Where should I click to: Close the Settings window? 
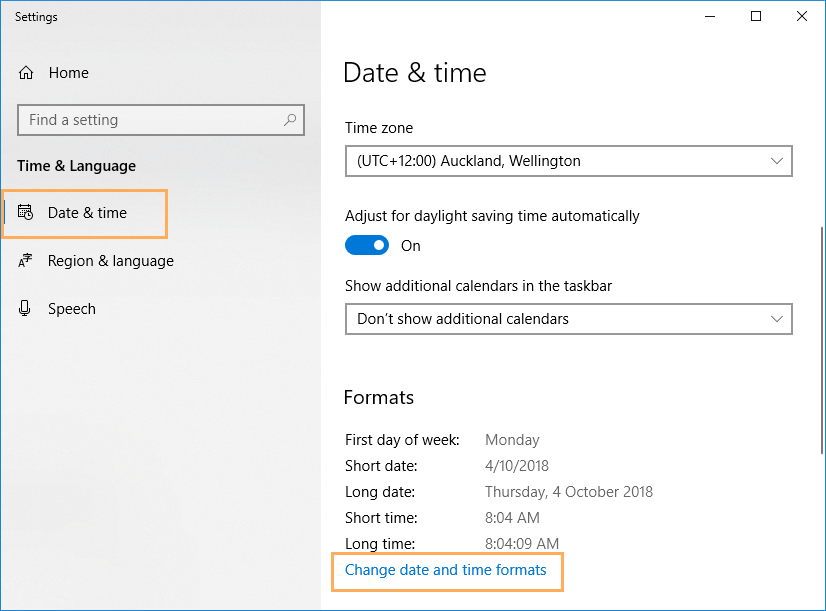(x=802, y=16)
